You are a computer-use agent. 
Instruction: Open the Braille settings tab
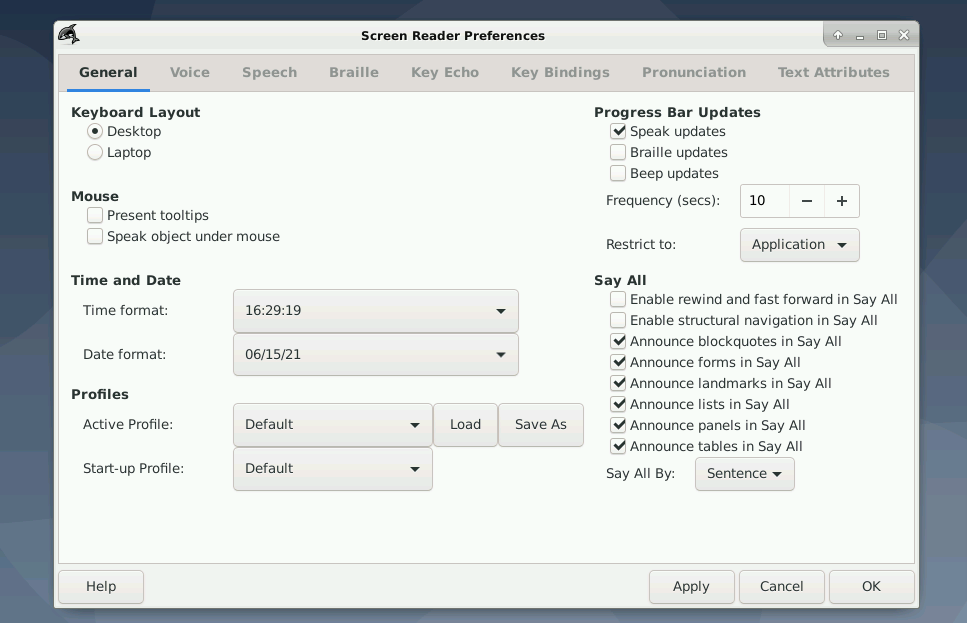(354, 72)
